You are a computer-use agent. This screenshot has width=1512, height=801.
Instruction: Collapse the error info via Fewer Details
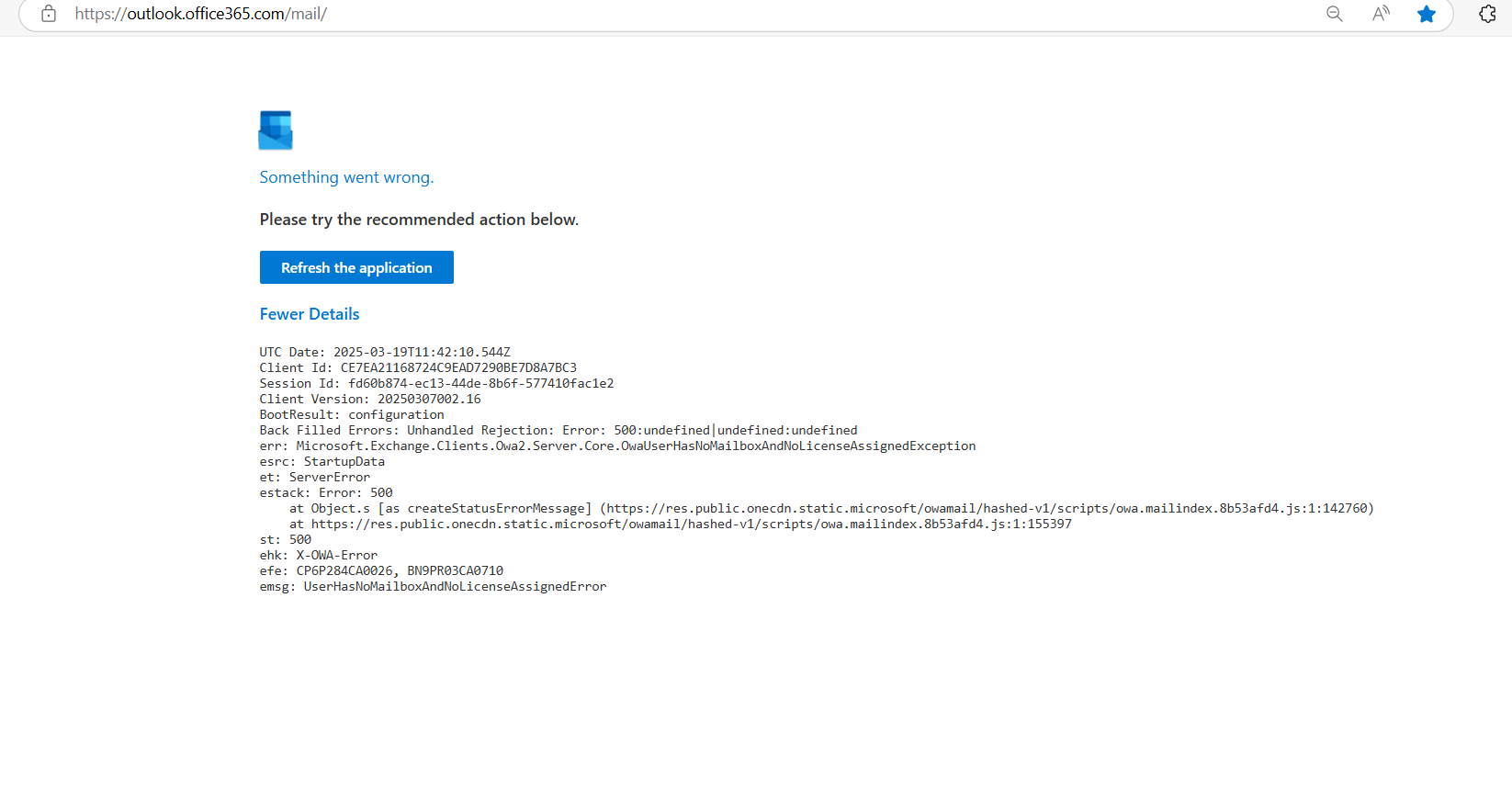tap(310, 314)
